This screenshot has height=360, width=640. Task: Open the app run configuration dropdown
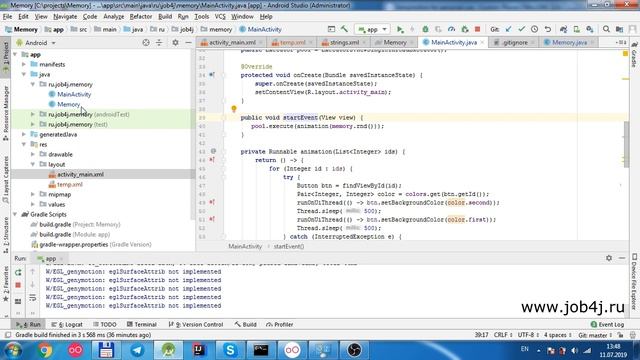(372, 29)
